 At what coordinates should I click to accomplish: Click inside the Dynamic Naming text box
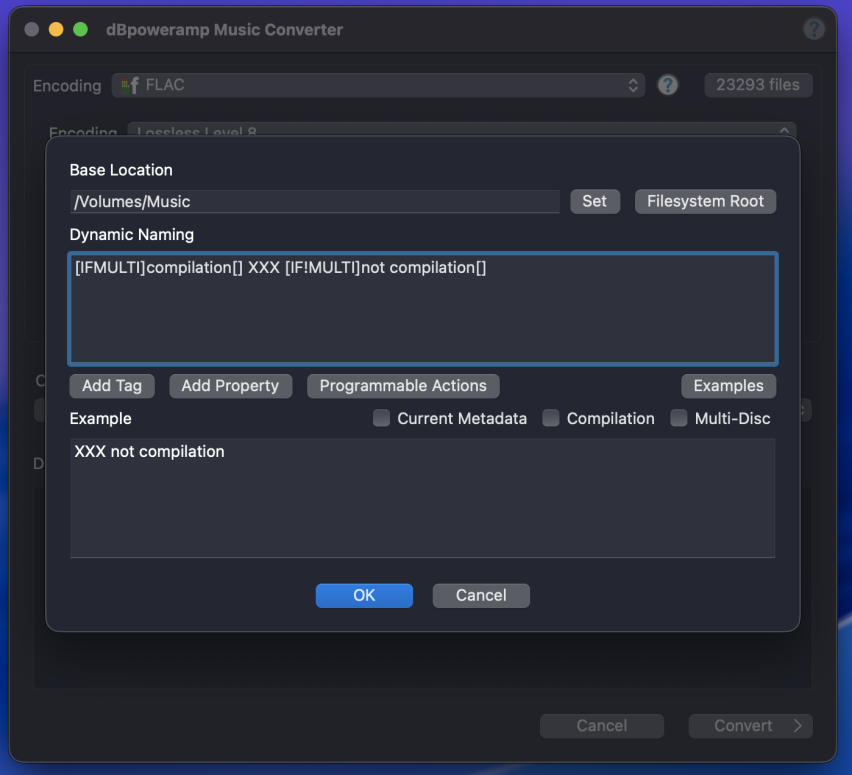coord(423,308)
